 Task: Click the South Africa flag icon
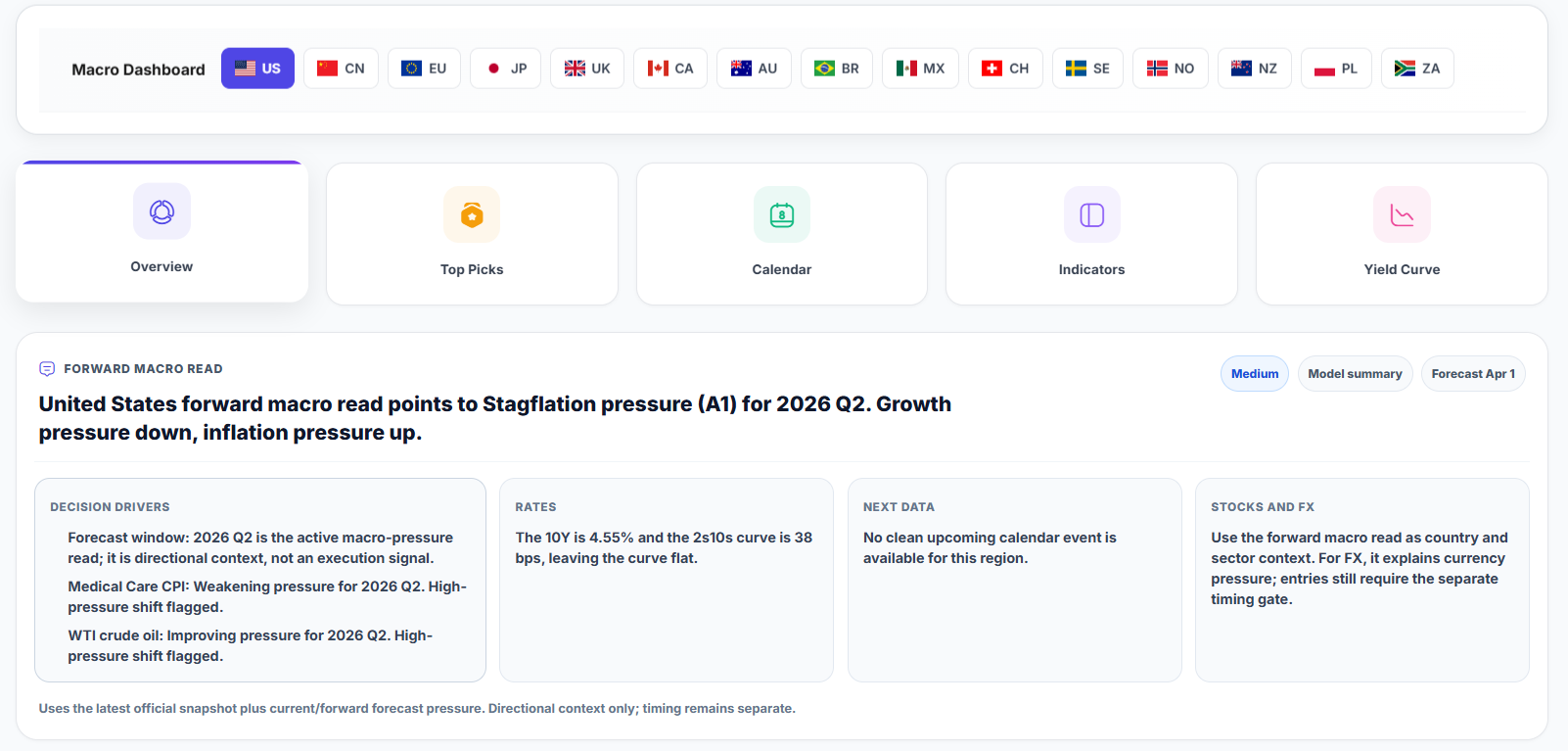tap(1405, 69)
